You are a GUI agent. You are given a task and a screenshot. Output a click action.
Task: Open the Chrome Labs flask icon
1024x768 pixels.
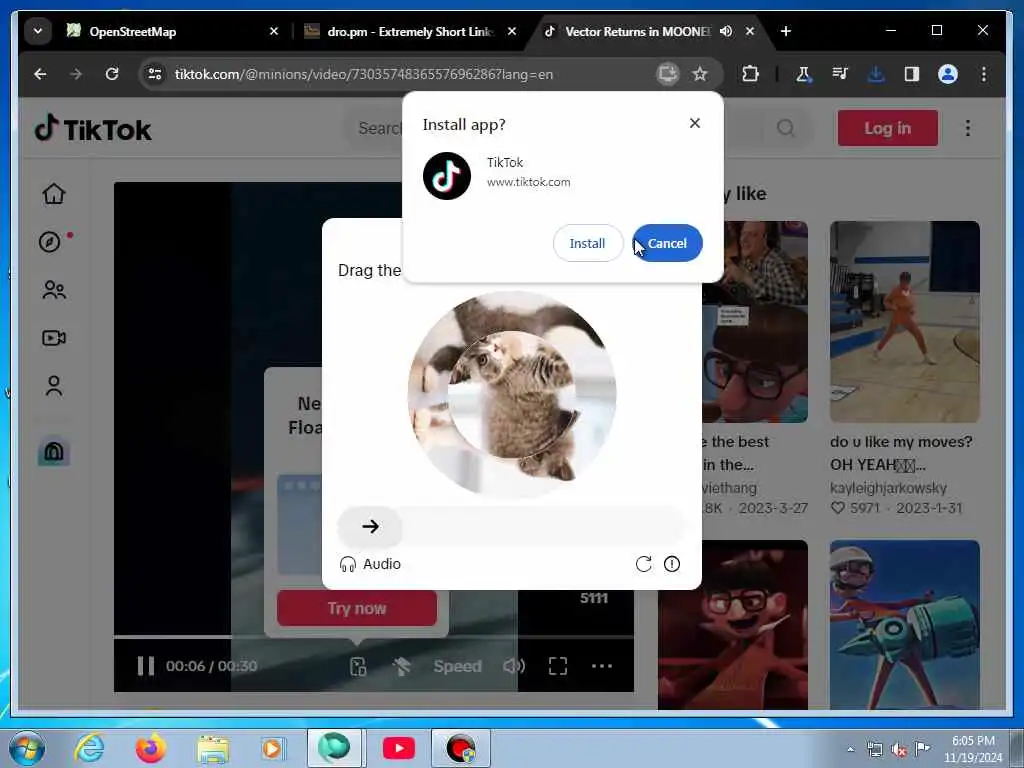point(804,74)
